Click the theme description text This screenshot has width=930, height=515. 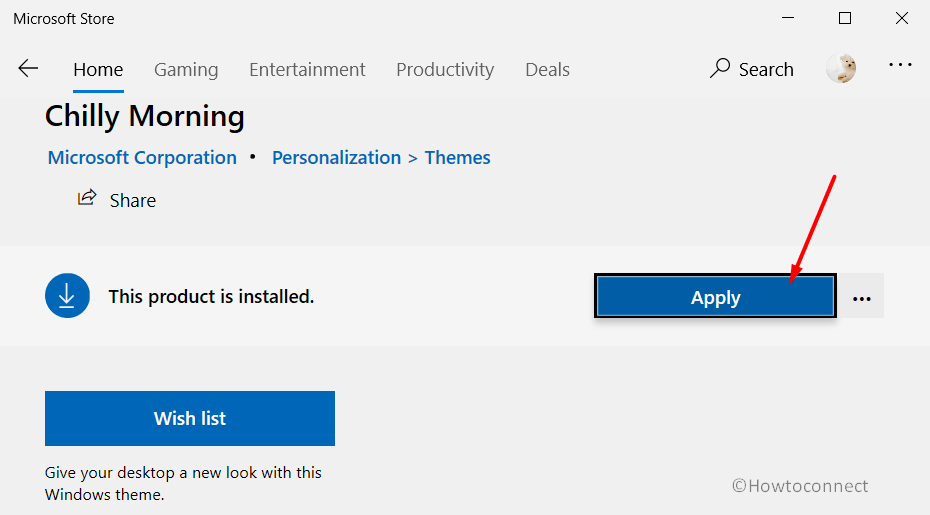click(183, 484)
